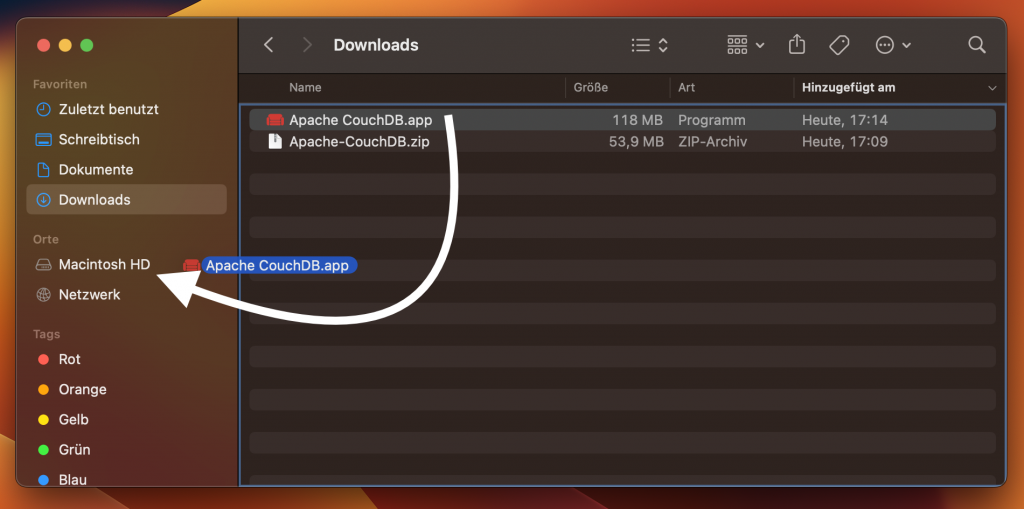The height and width of the screenshot is (509, 1024).
Task: Select the Gelb tag
Action: tap(126, 419)
